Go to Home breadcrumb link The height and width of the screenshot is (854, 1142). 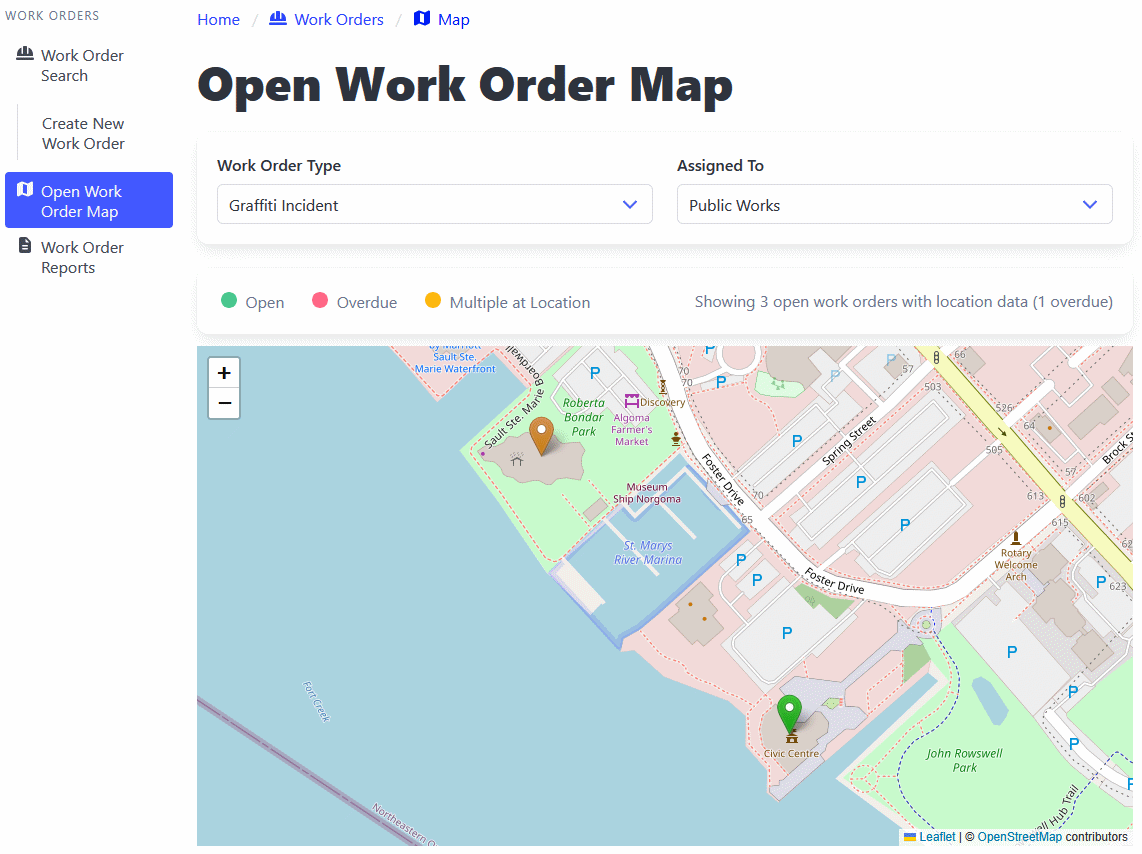pos(218,20)
